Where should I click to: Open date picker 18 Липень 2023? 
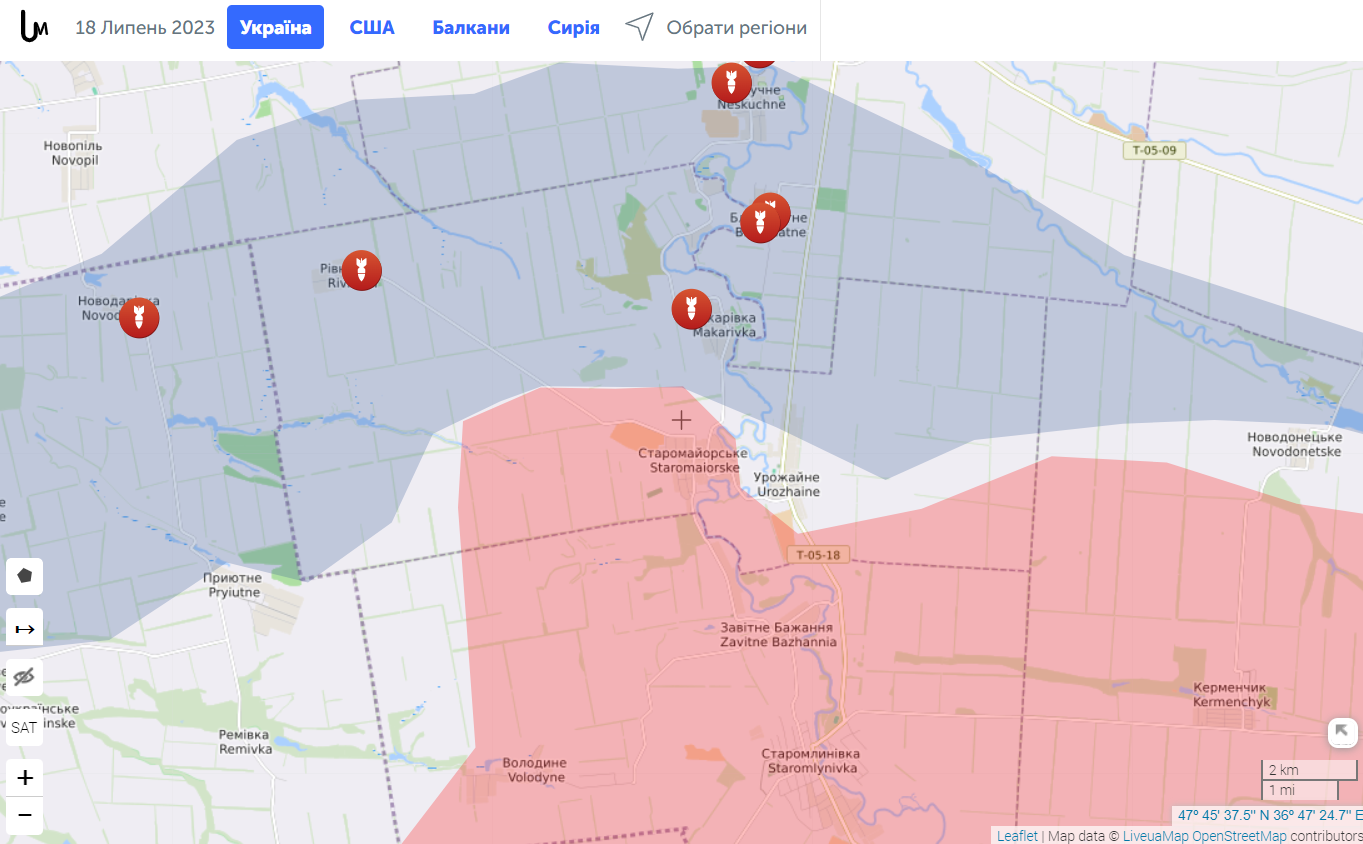coord(145,28)
